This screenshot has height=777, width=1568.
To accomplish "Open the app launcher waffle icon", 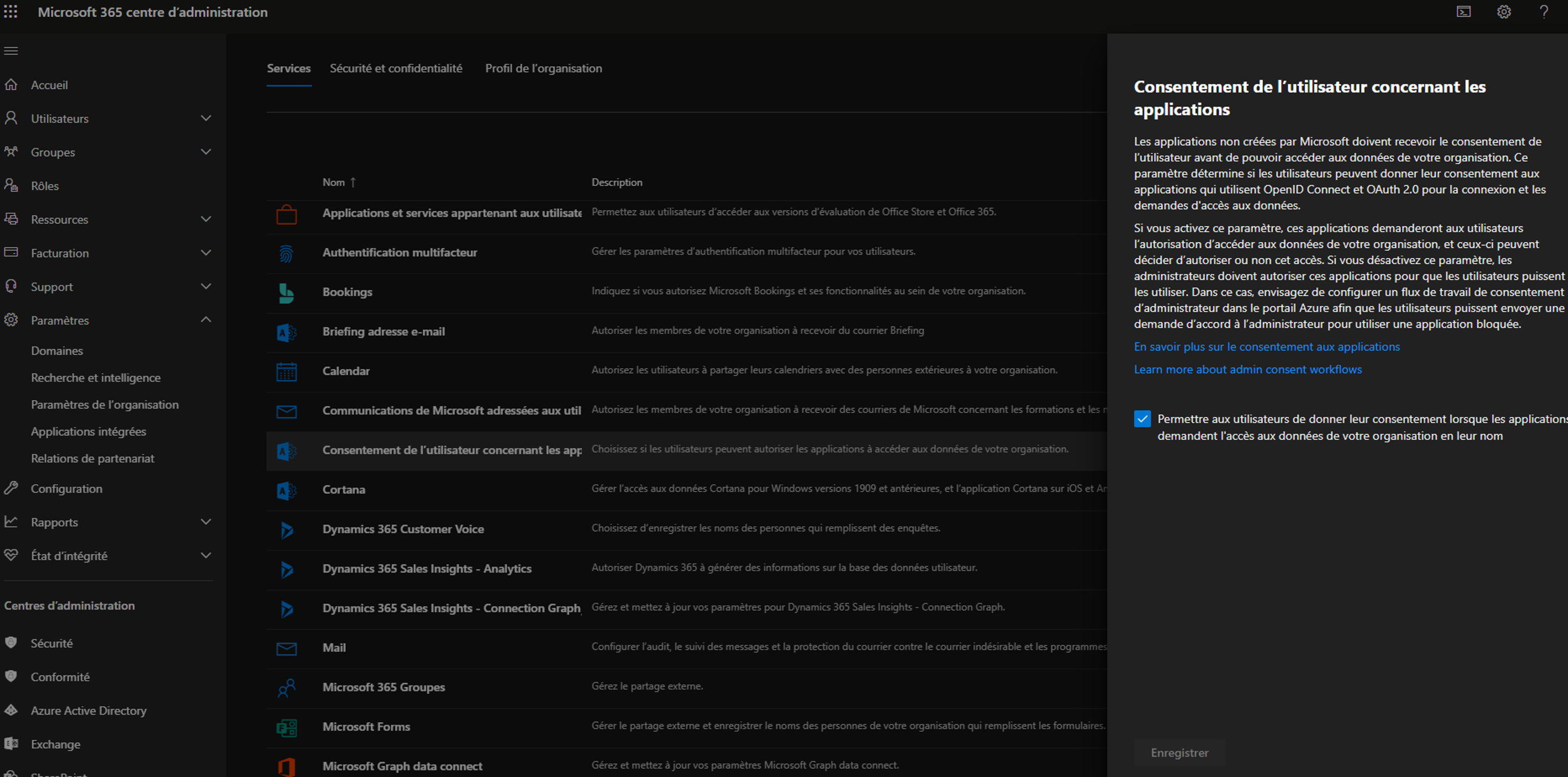I will pos(11,11).
